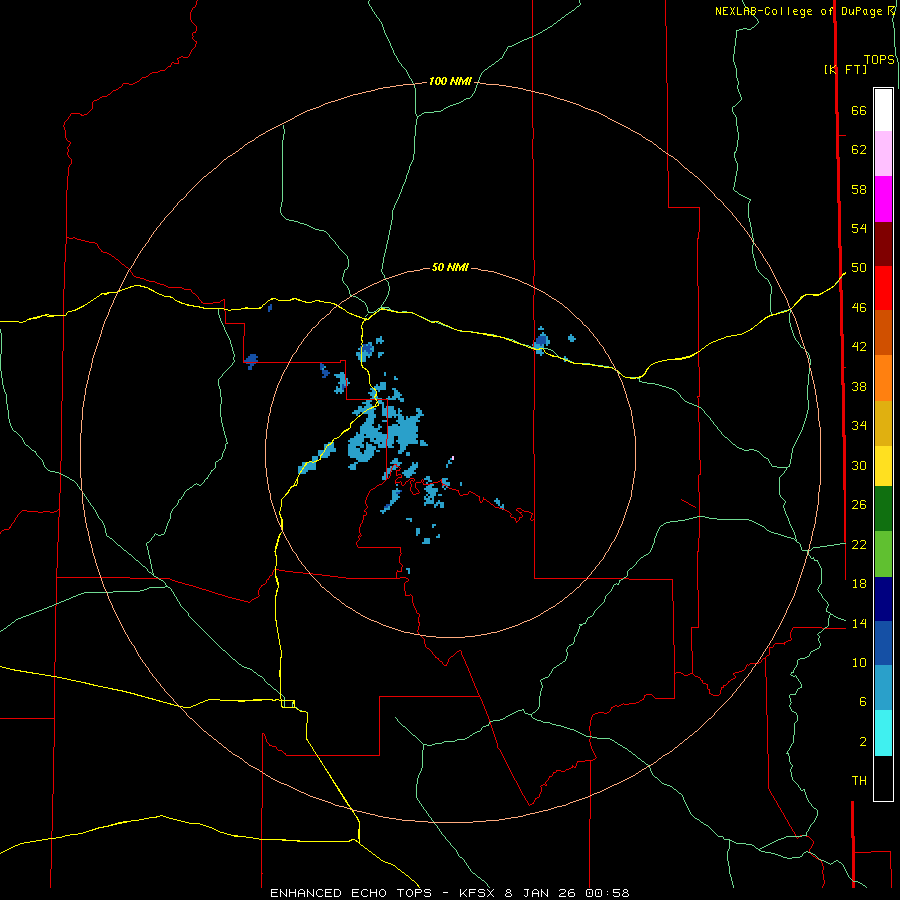Viewport: 900px width, 900px height.
Task: Pick the dark red swatch beside 54
Action: point(883,244)
